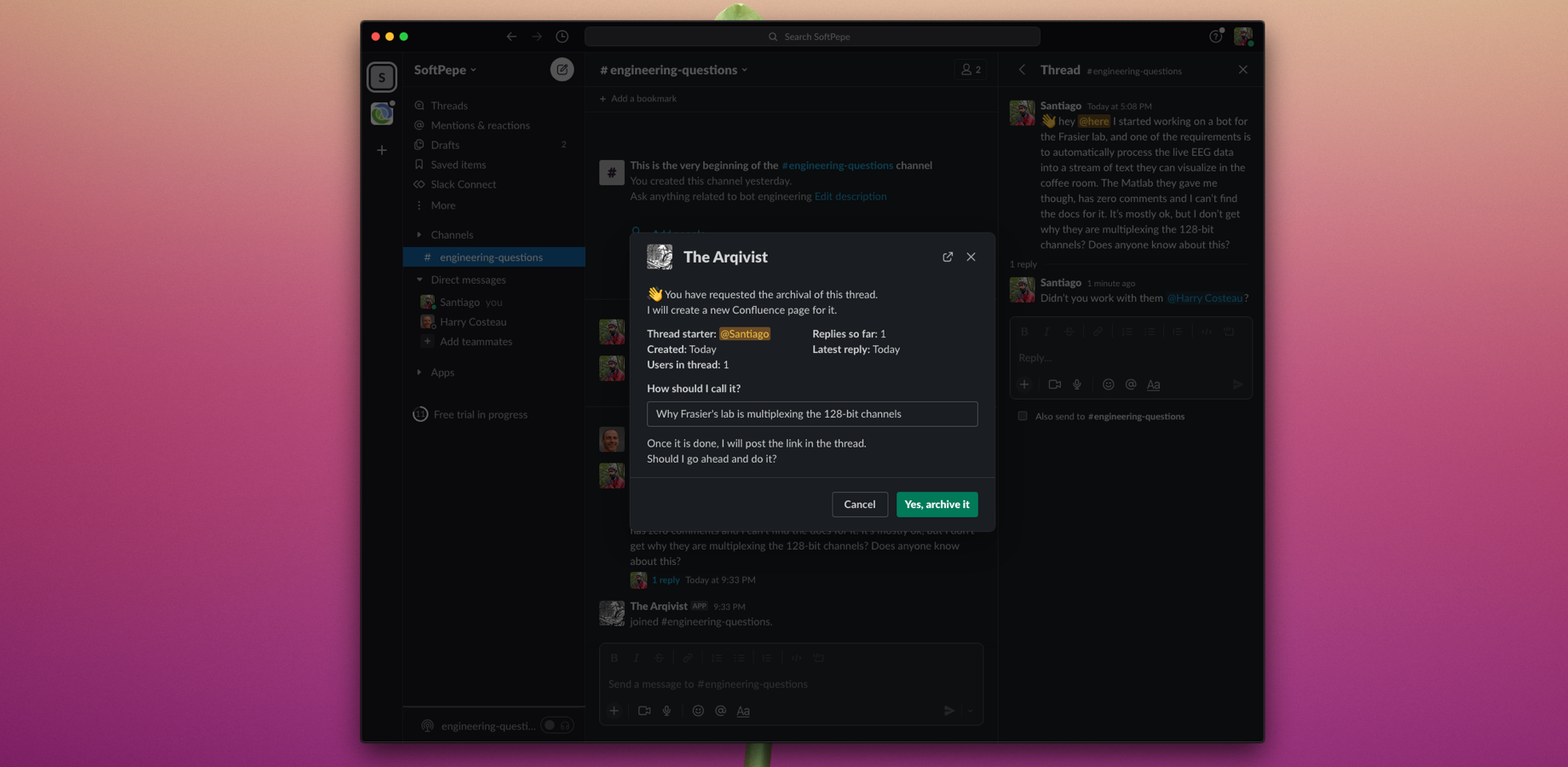
Task: Click the @Santiago thread starter mention
Action: coord(745,334)
